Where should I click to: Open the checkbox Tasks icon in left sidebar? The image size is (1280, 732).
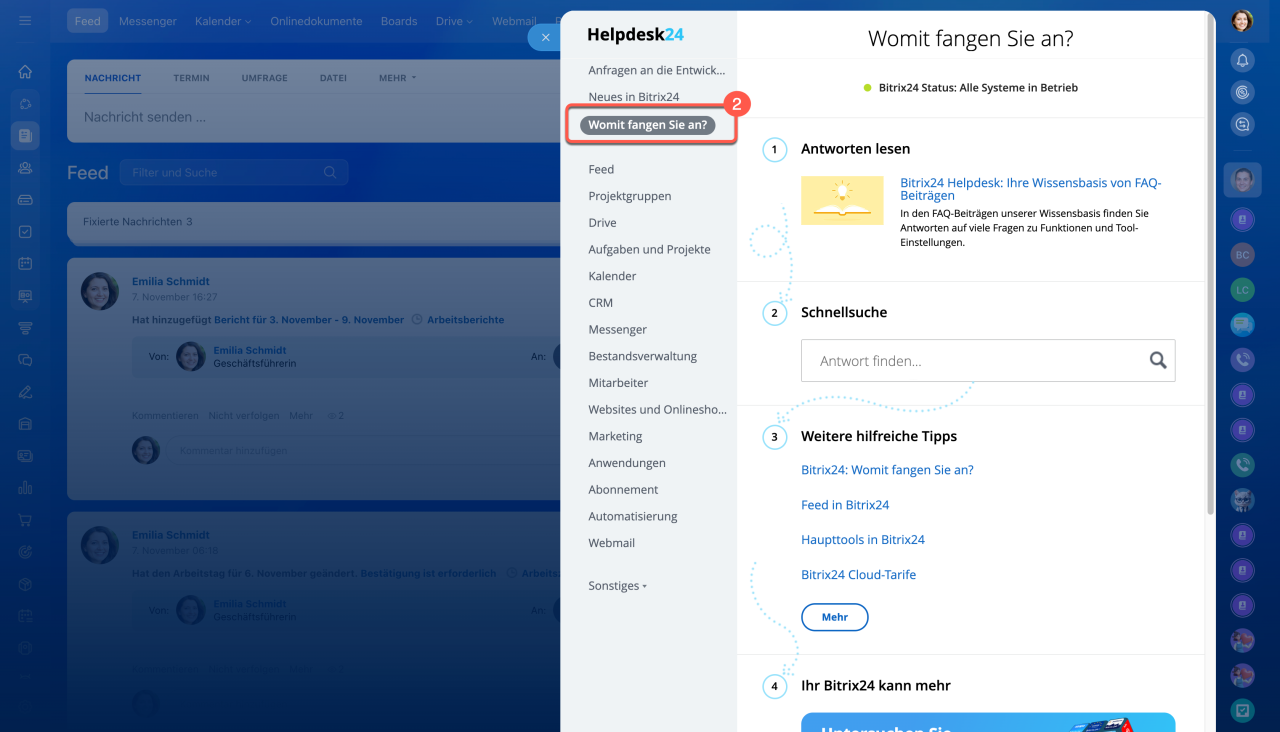tap(25, 232)
